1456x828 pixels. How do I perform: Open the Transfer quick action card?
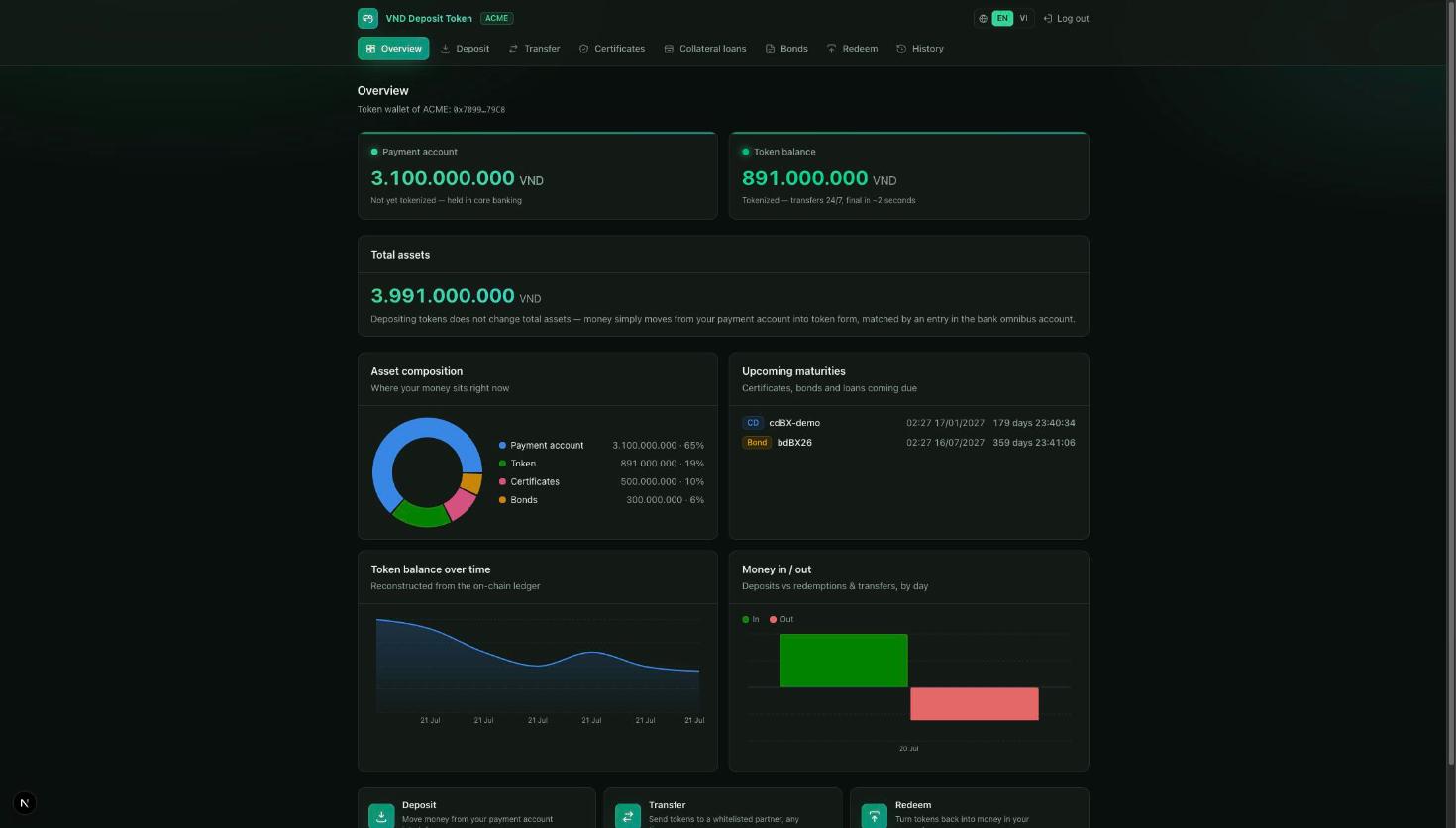723,808
